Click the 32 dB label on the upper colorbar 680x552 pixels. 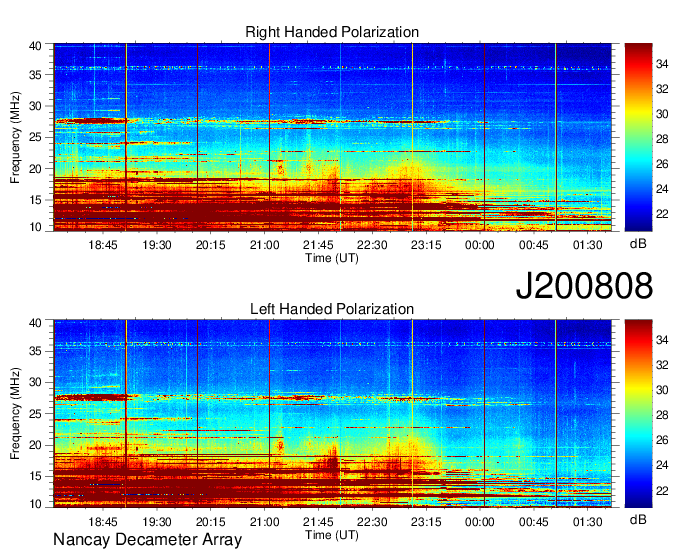coord(662,89)
